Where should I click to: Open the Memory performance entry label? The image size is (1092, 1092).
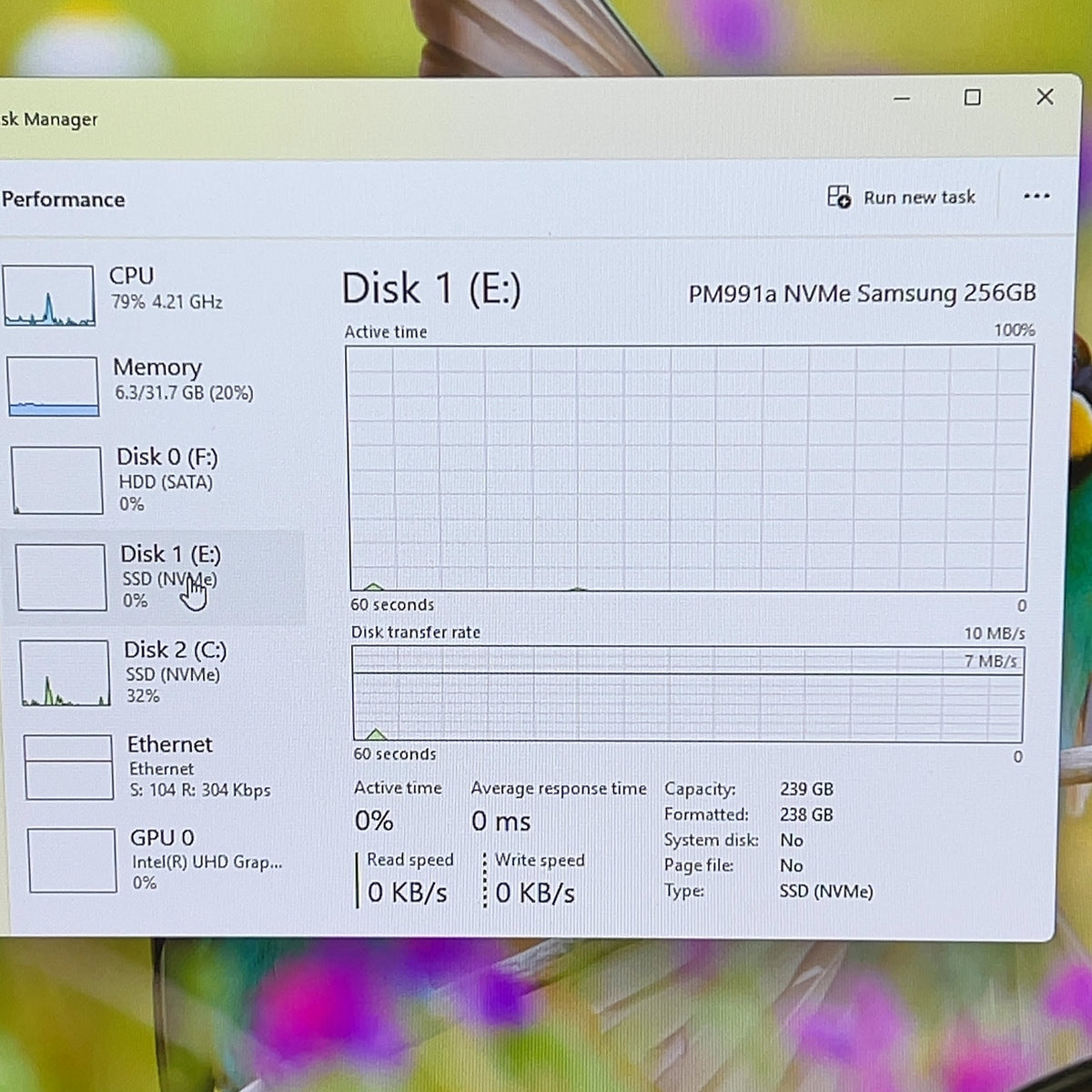pyautogui.click(x=157, y=368)
